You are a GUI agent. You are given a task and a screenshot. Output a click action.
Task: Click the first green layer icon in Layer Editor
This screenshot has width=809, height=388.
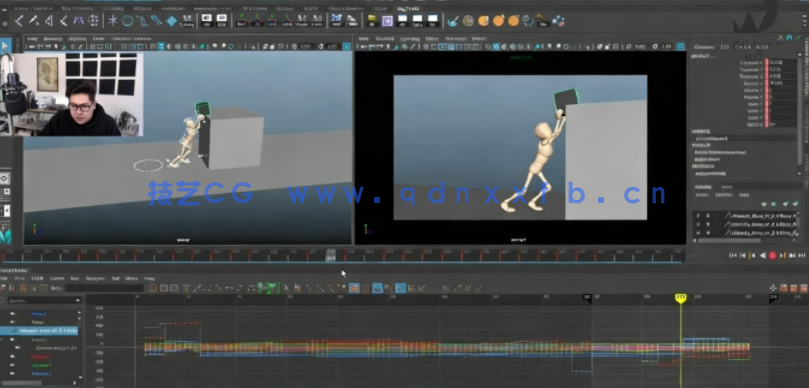click(x=764, y=204)
